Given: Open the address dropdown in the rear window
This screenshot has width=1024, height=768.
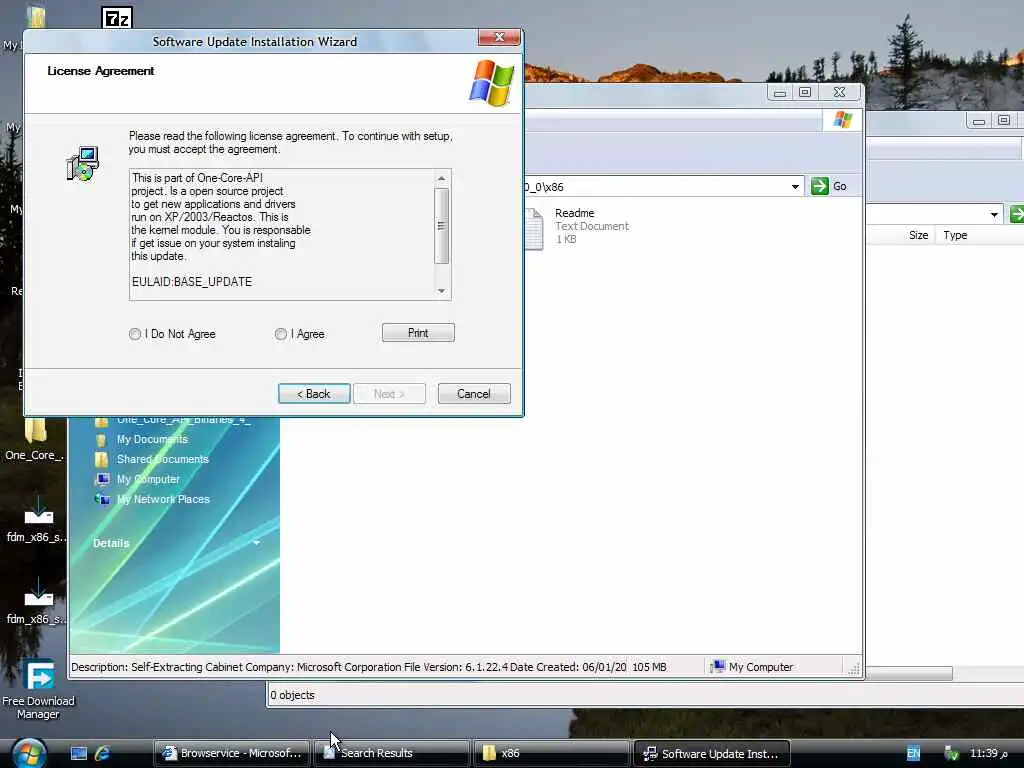Looking at the screenshot, I should [x=994, y=214].
